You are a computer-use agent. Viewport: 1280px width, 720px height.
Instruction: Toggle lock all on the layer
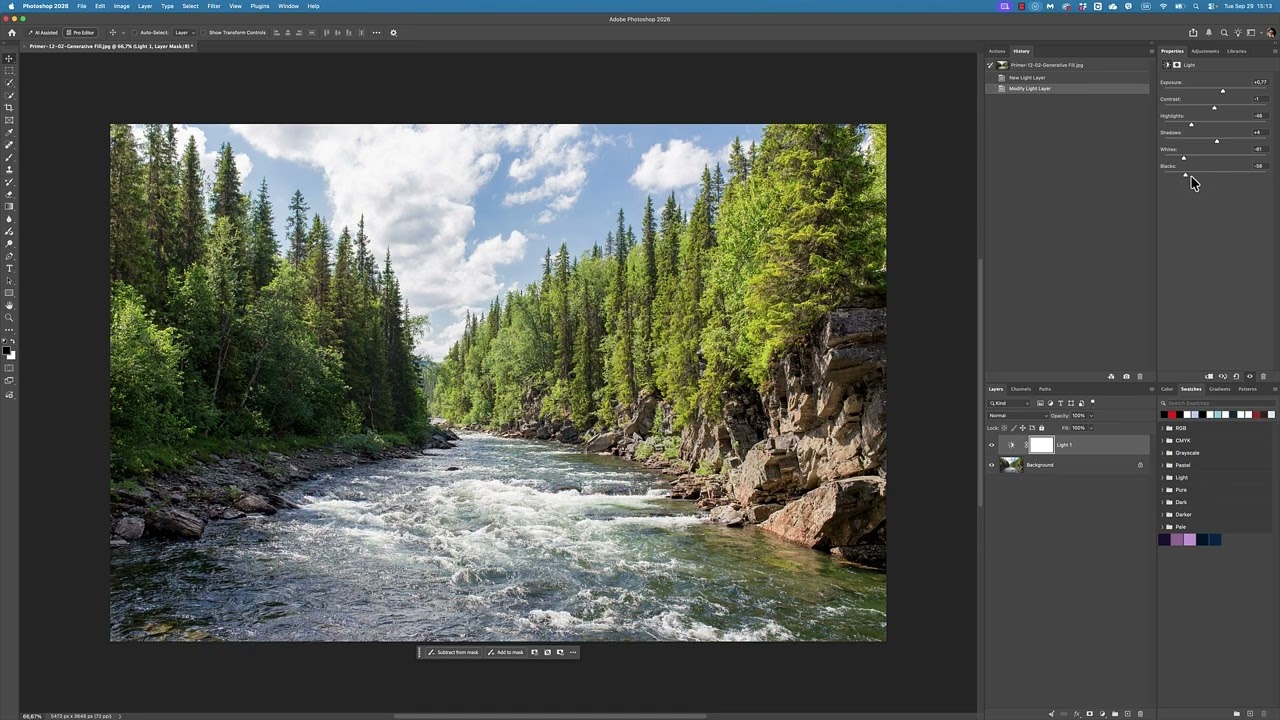(1041, 428)
